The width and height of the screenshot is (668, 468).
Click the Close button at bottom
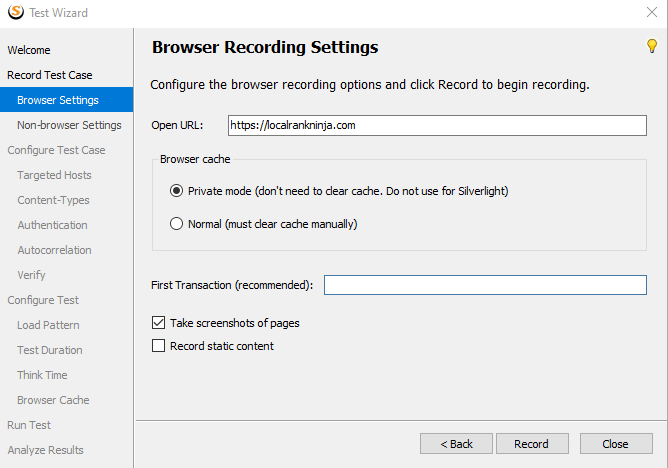click(616, 444)
